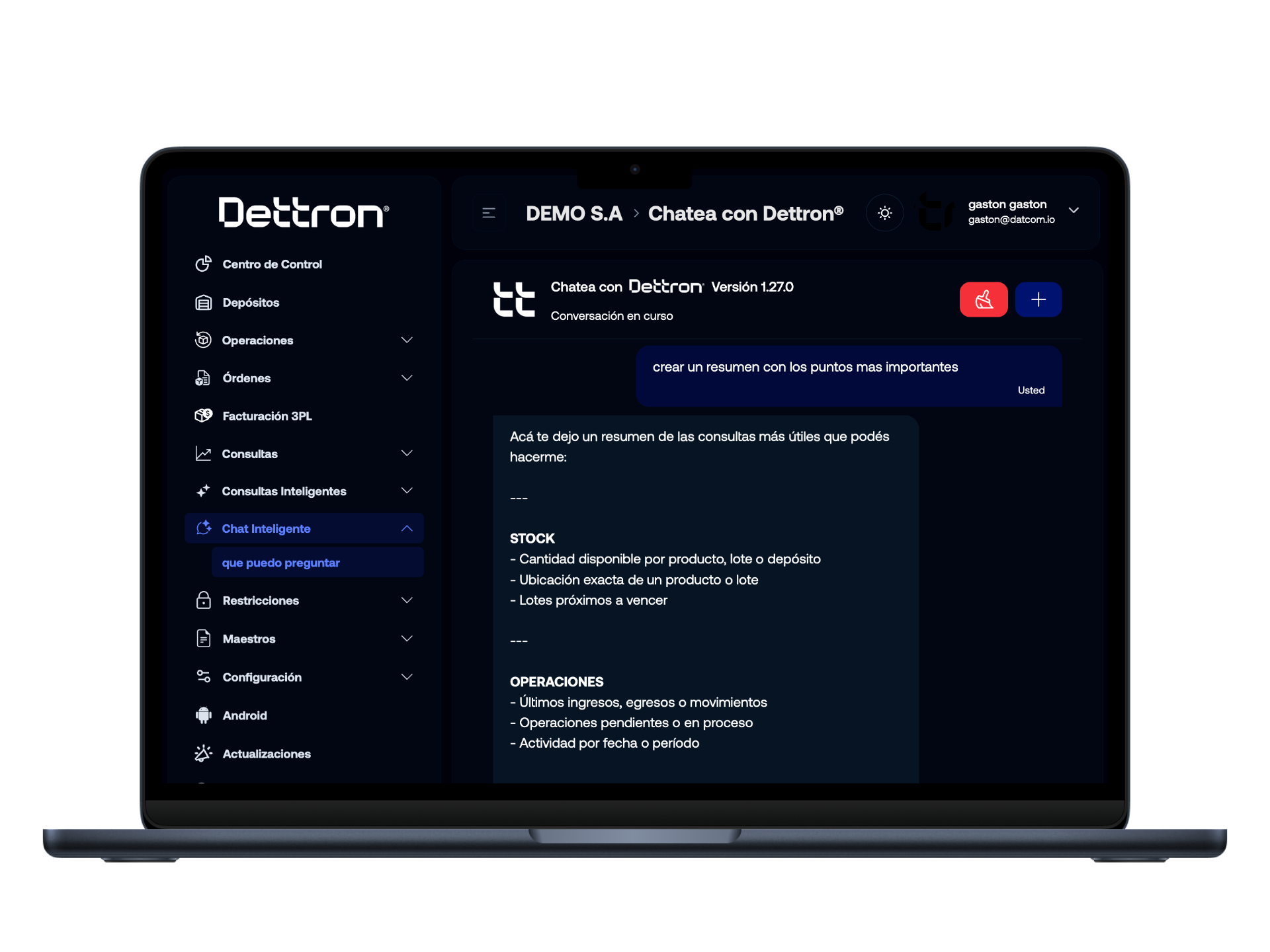The width and height of the screenshot is (1270, 952).
Task: Click 'Conversación en curso' status text
Action: (x=612, y=316)
